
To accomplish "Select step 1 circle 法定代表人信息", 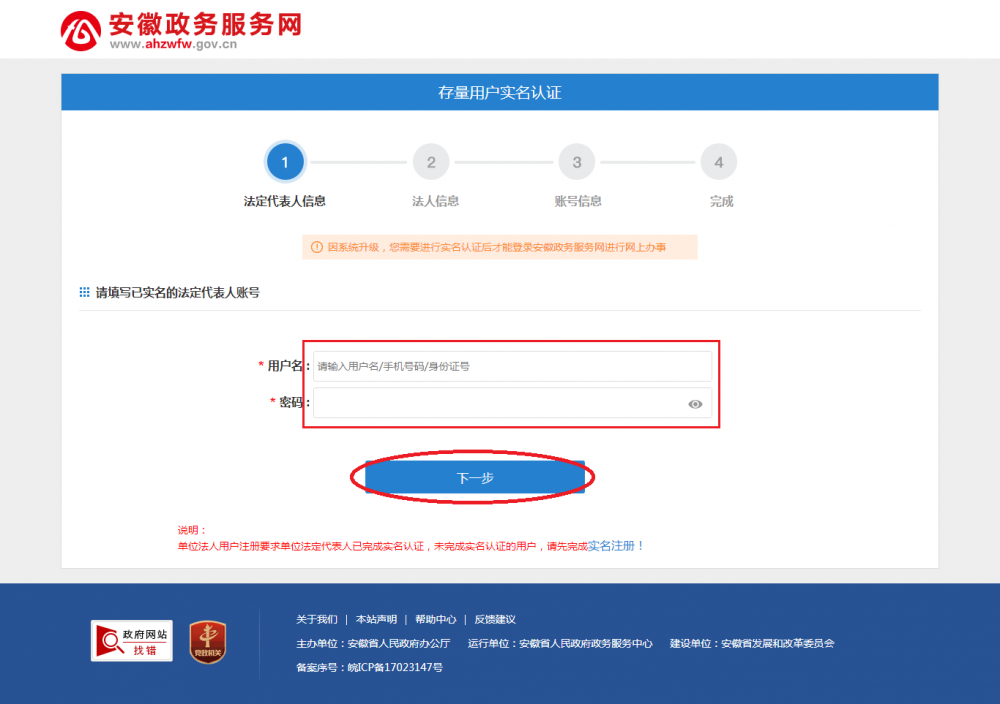I will tap(286, 161).
